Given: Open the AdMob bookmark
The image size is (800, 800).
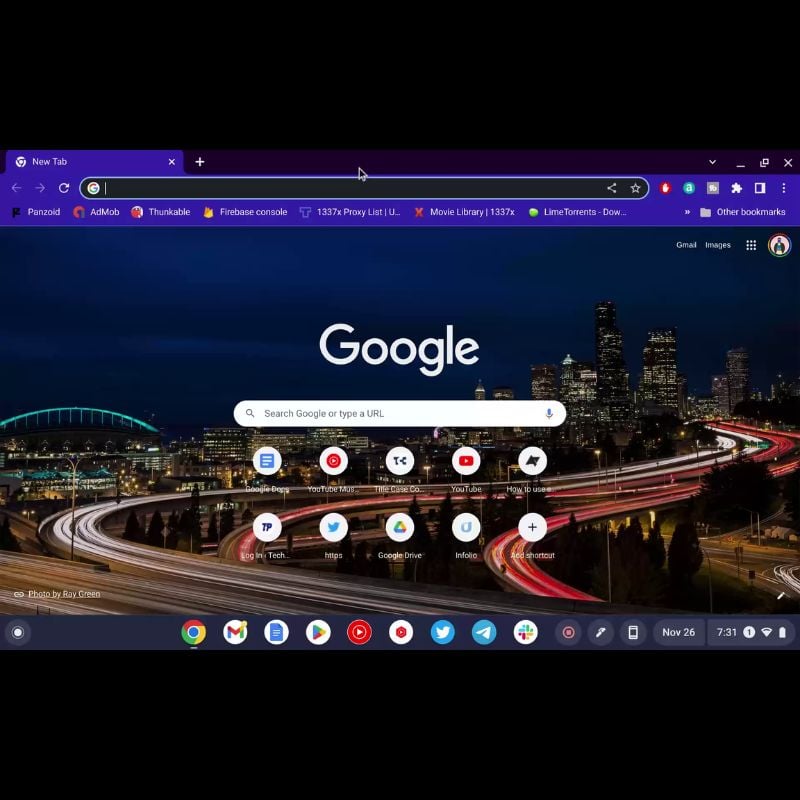Looking at the screenshot, I should (96, 212).
